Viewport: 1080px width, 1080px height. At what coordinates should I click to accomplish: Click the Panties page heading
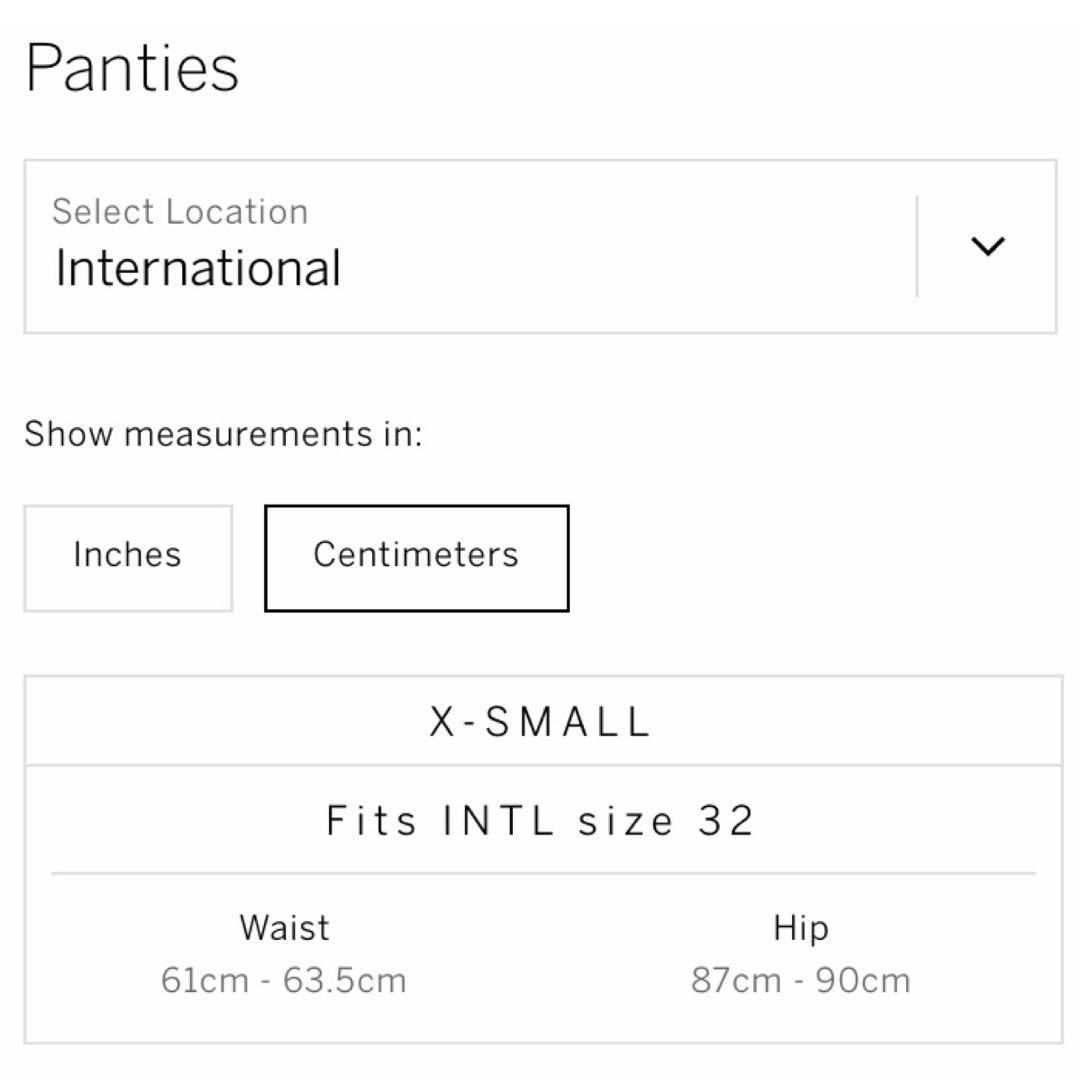pos(132,69)
